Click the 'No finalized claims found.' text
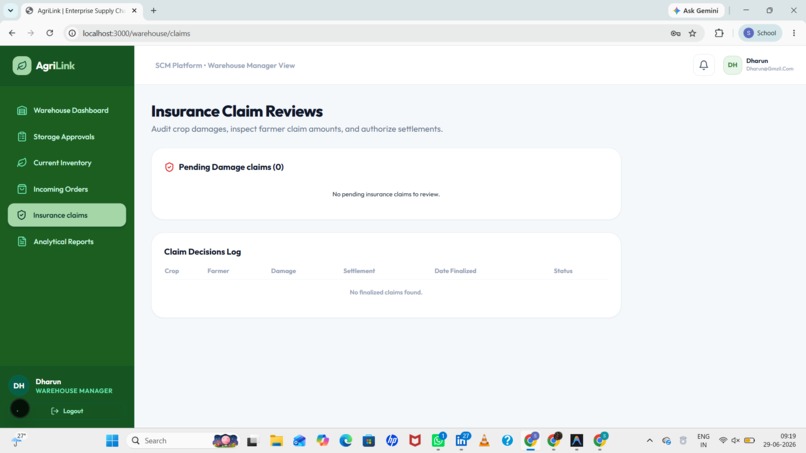 coord(386,292)
